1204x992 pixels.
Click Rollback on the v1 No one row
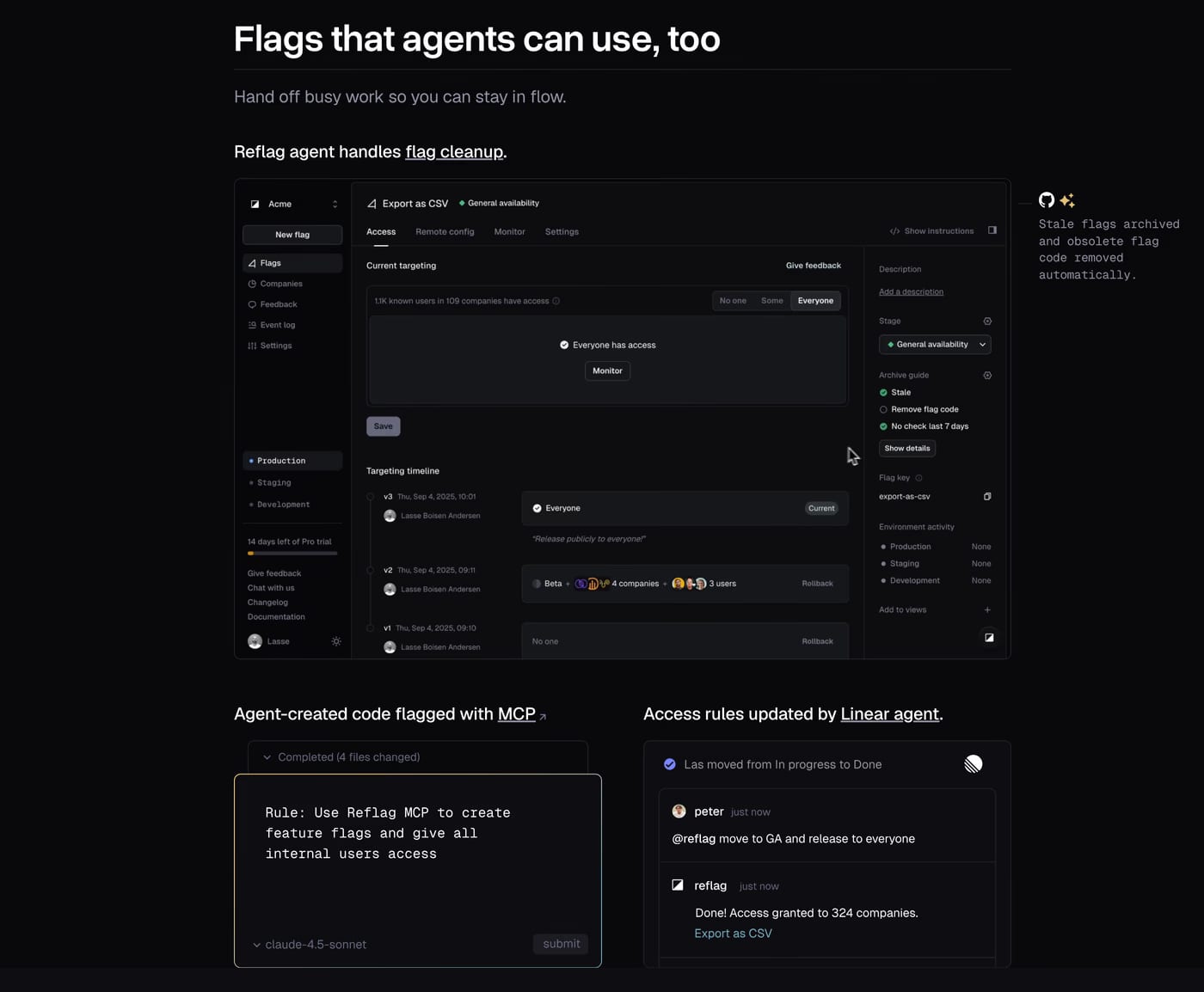pyautogui.click(x=817, y=641)
